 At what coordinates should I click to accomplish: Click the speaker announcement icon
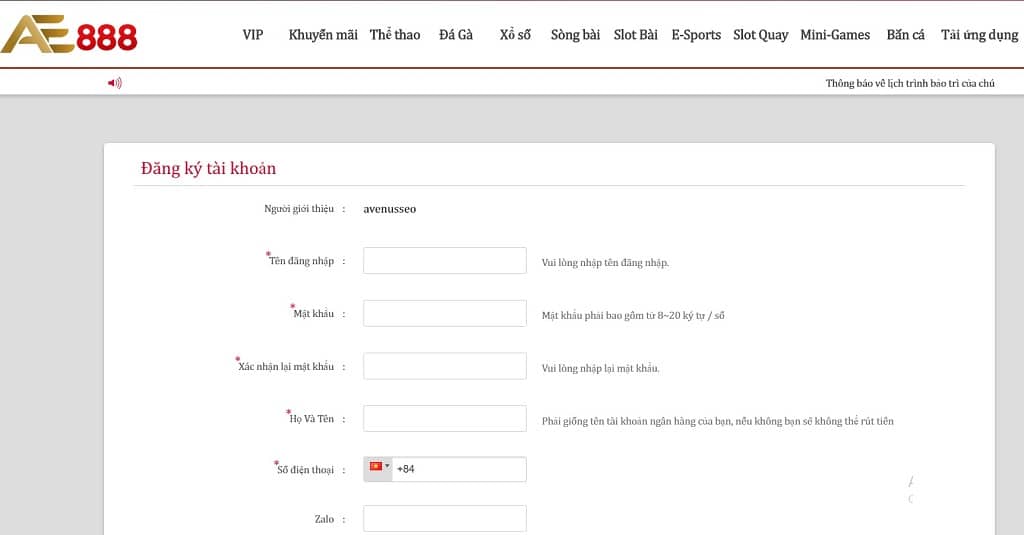(115, 83)
